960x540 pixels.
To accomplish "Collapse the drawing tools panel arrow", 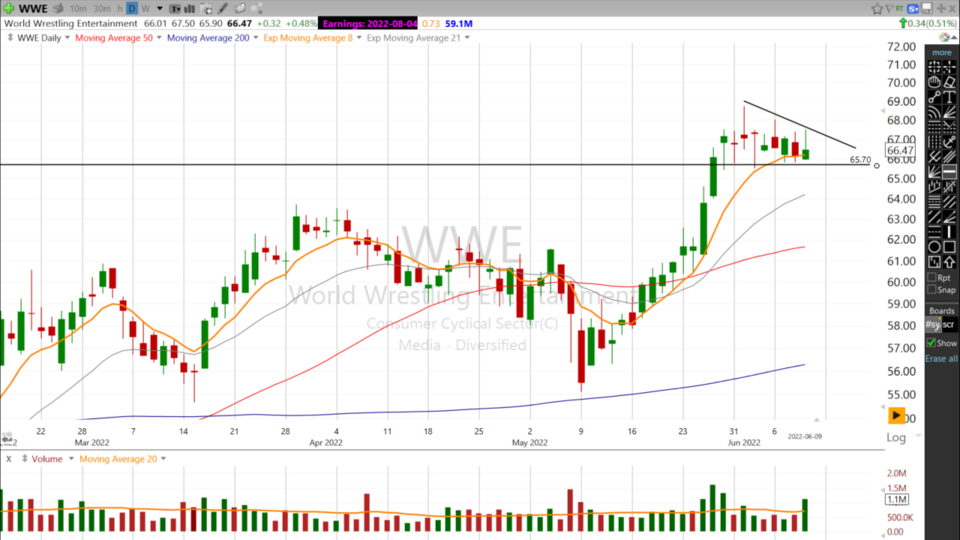I will pyautogui.click(x=953, y=38).
